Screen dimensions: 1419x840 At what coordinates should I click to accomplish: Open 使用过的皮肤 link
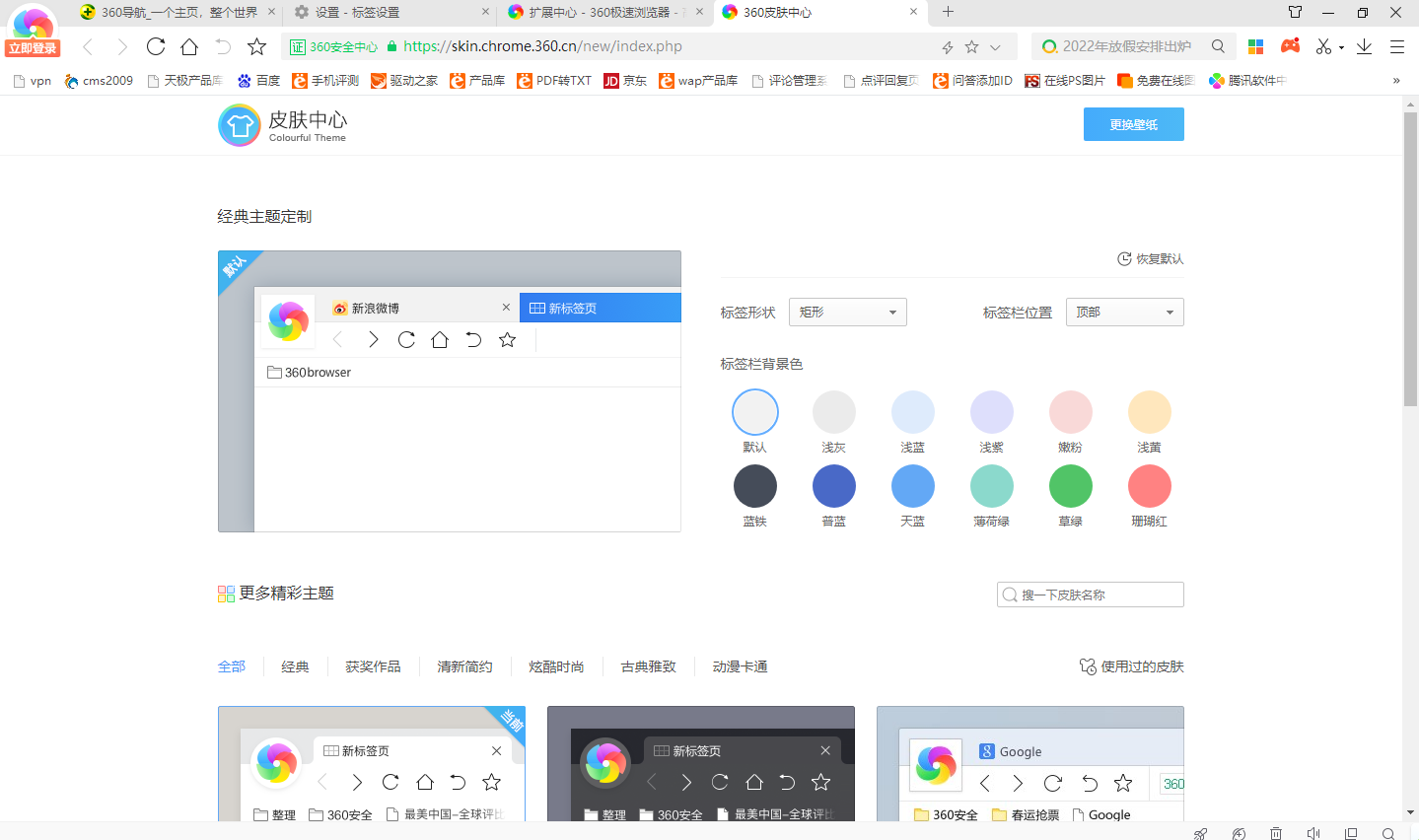click(1141, 666)
